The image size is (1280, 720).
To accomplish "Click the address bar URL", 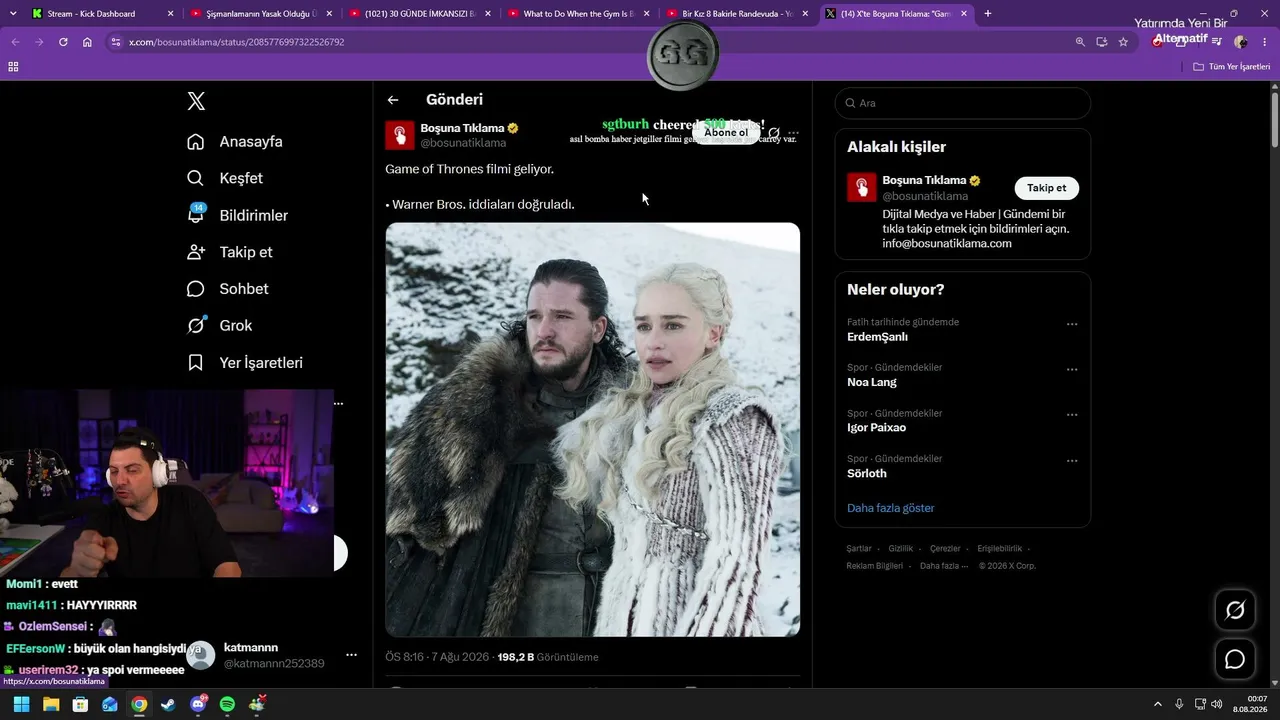I will (x=236, y=42).
